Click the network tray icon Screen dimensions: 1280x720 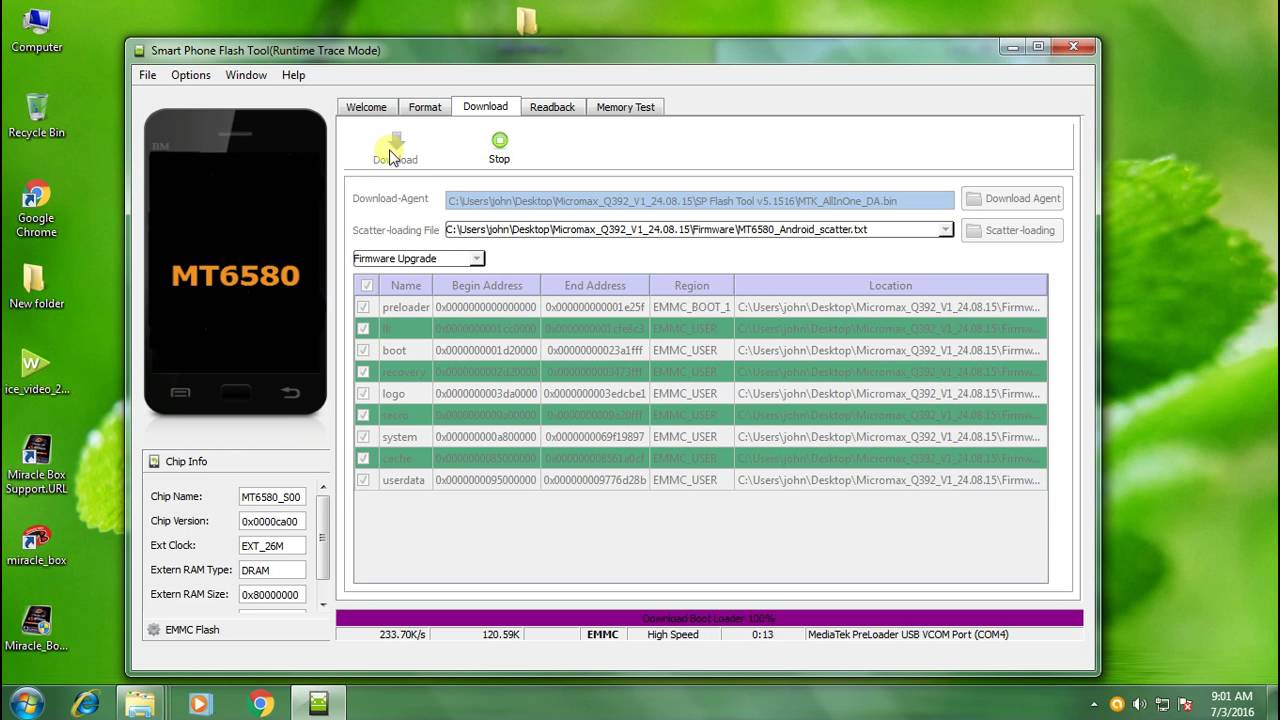pos(1163,704)
